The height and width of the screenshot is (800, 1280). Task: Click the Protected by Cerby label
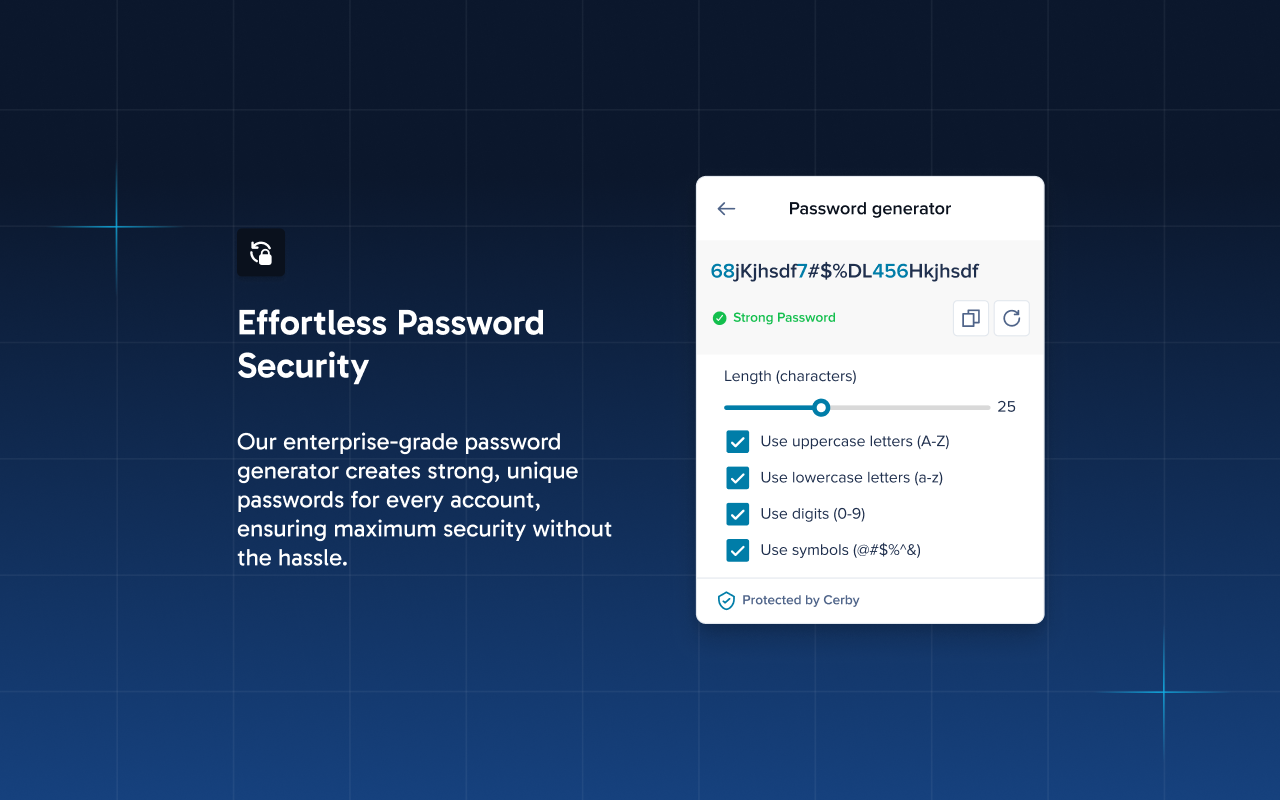(x=801, y=600)
